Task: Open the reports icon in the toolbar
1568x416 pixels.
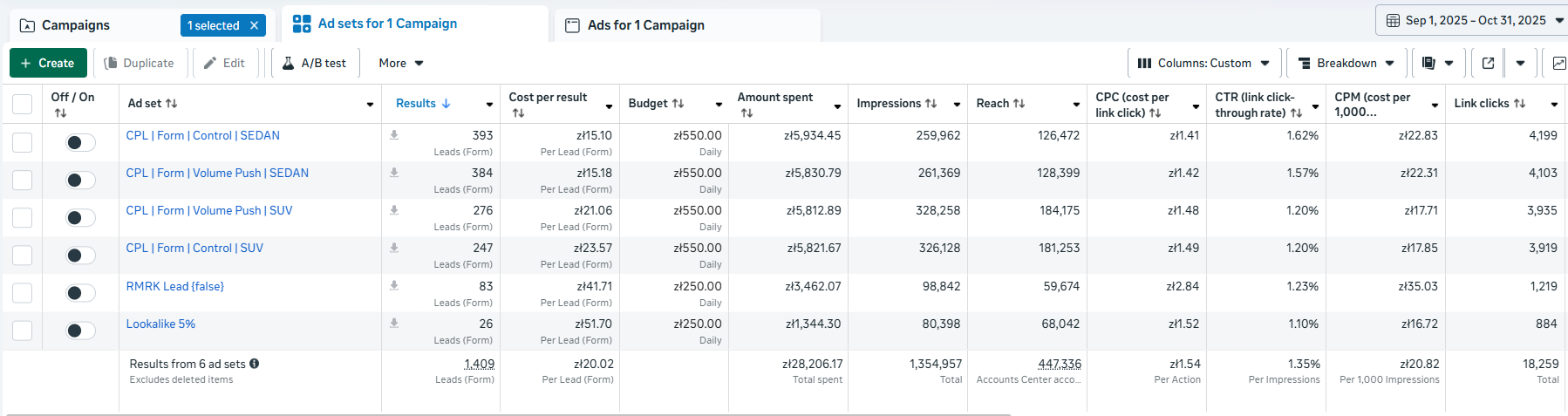Action: tap(1428, 63)
